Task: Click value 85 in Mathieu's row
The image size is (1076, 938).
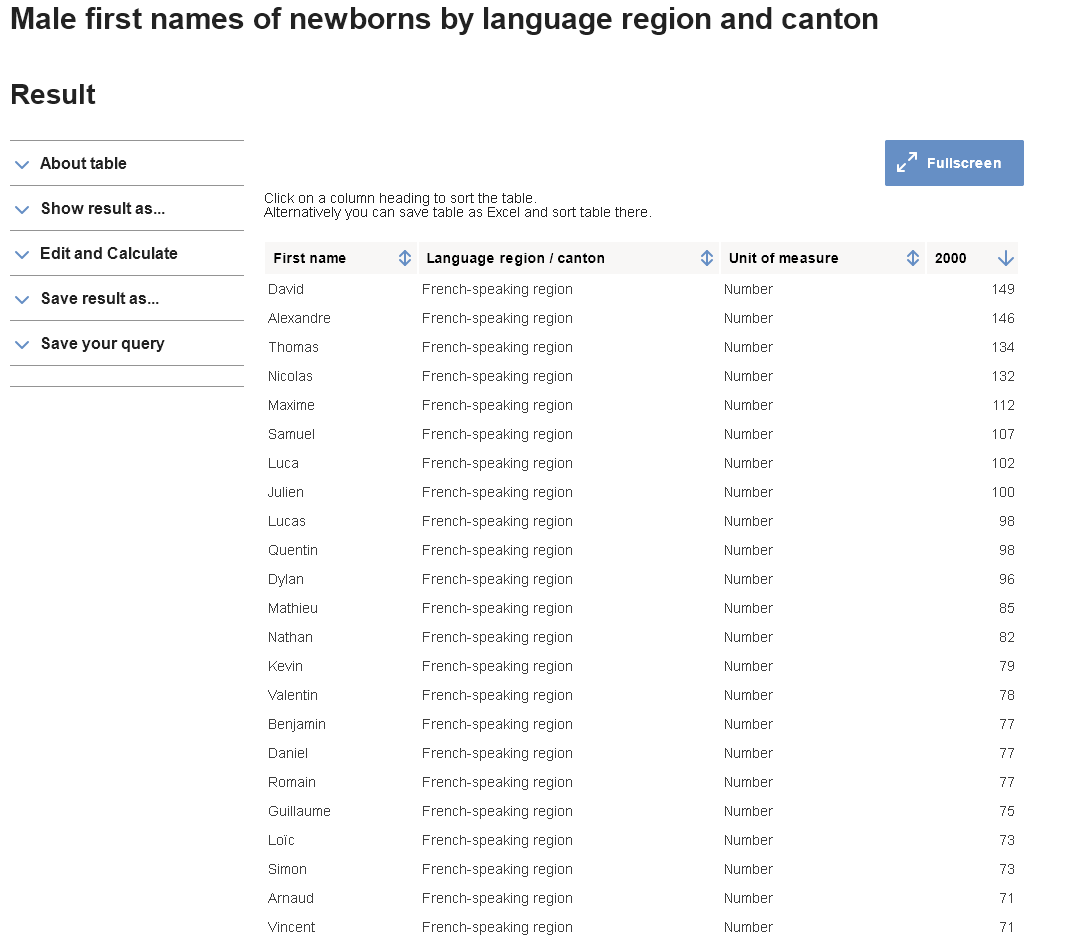Action: click(1007, 608)
